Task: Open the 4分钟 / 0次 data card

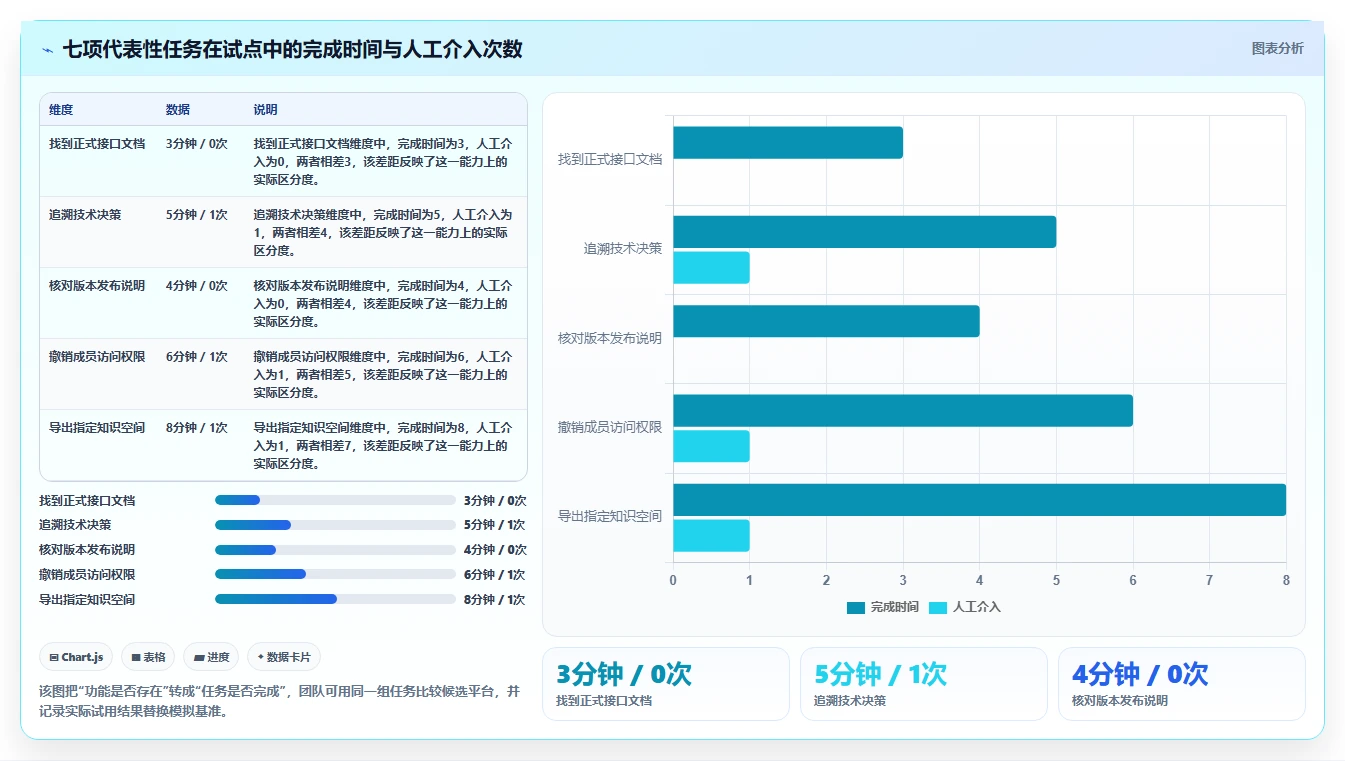Action: [1182, 684]
